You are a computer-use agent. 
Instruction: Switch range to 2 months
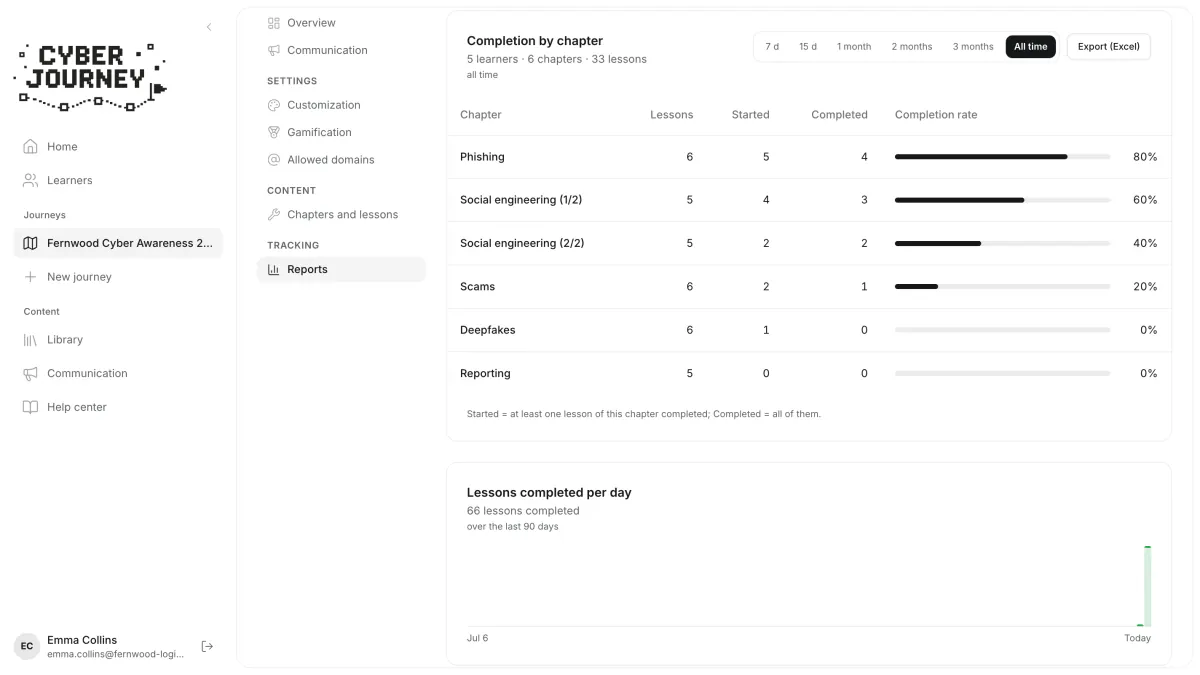(x=912, y=47)
